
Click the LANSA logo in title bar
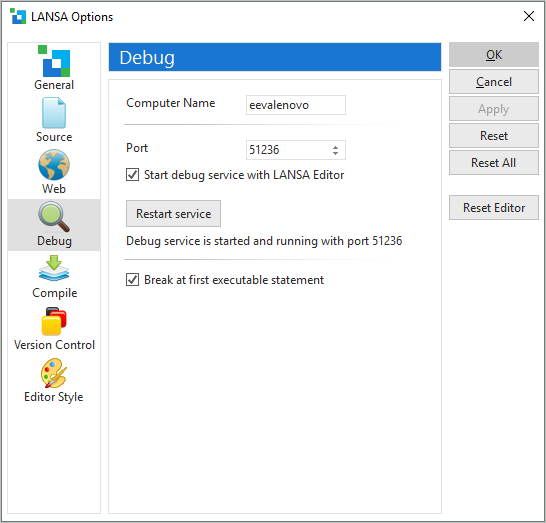click(18, 16)
